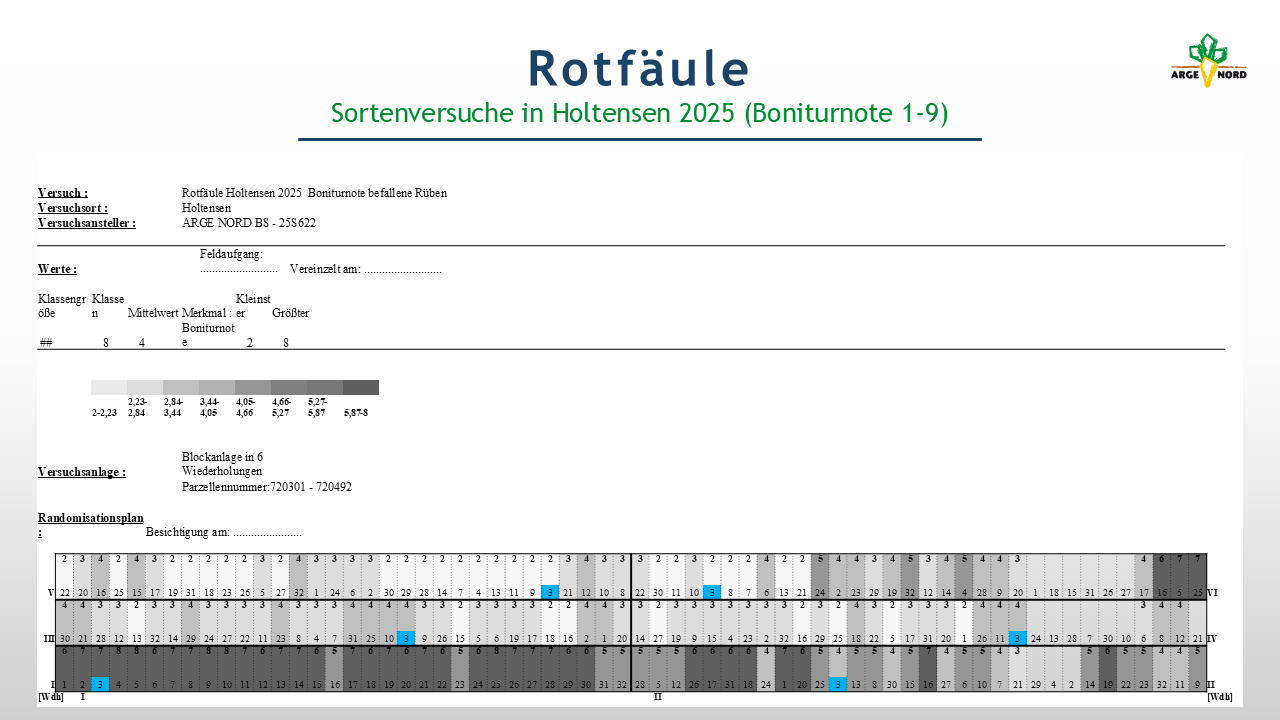Click the underlined Versuchsort label
The height and width of the screenshot is (720, 1280).
pos(72,208)
